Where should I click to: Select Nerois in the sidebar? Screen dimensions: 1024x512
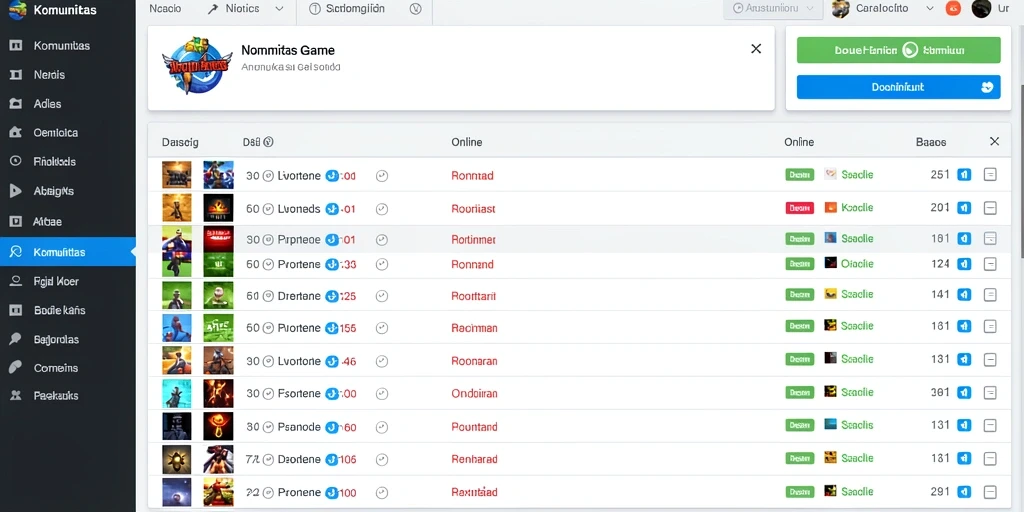[x=49, y=74]
